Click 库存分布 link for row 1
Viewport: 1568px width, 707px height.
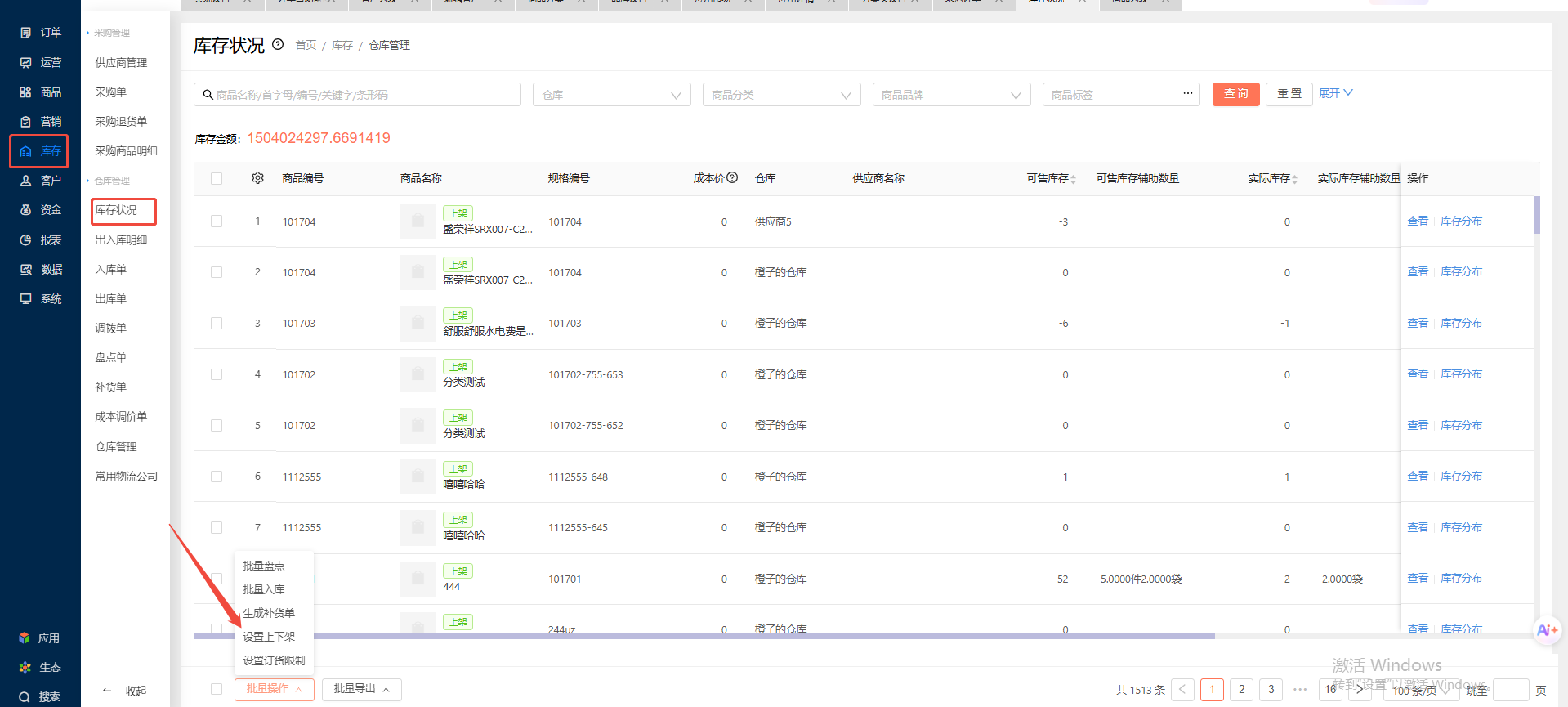point(1461,221)
